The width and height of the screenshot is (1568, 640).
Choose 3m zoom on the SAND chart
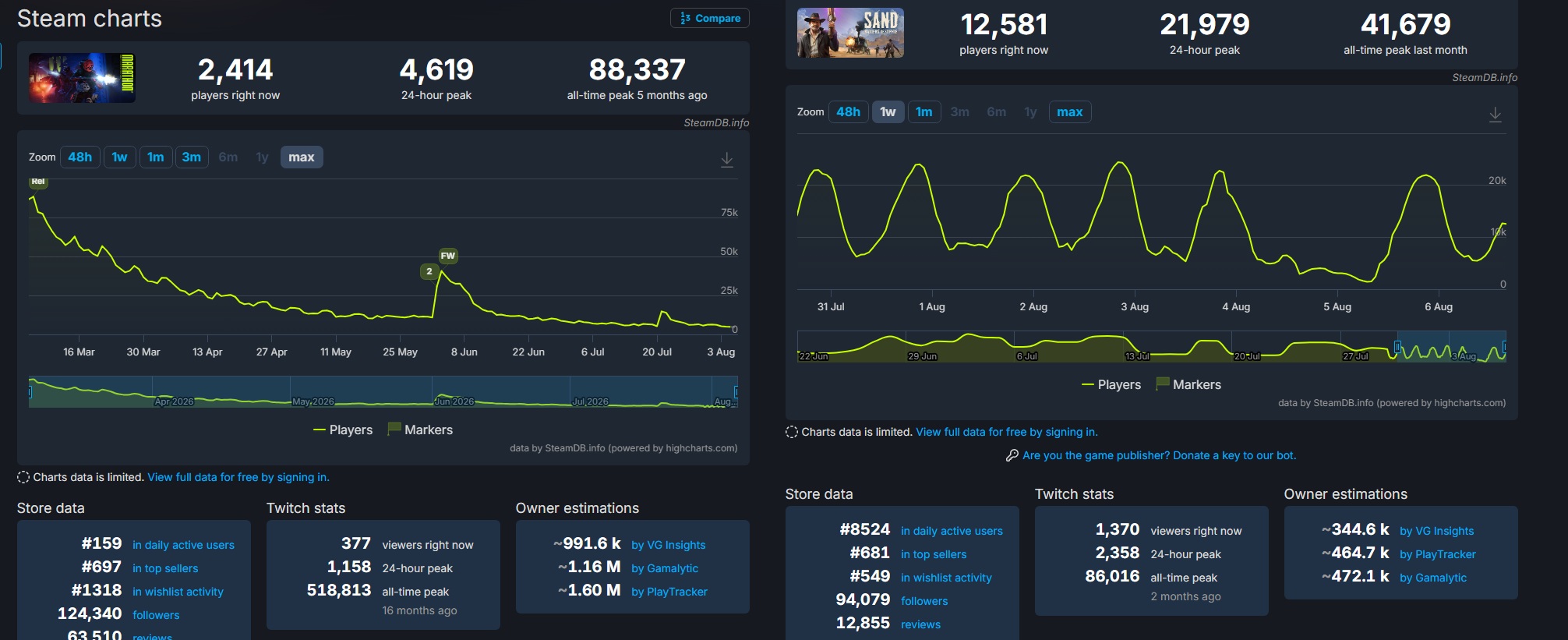(960, 112)
